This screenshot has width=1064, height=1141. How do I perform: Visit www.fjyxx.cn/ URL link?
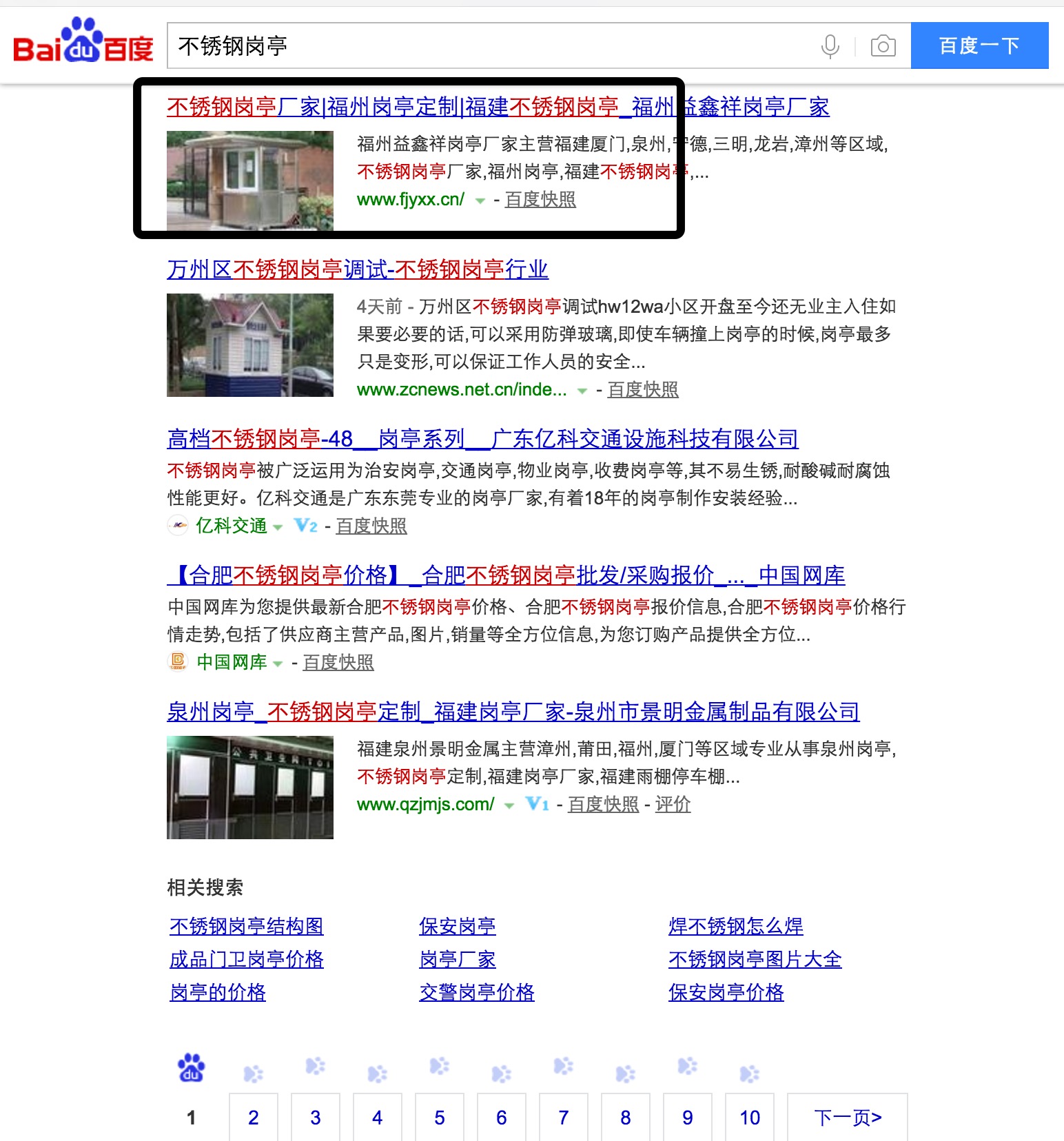[x=411, y=200]
